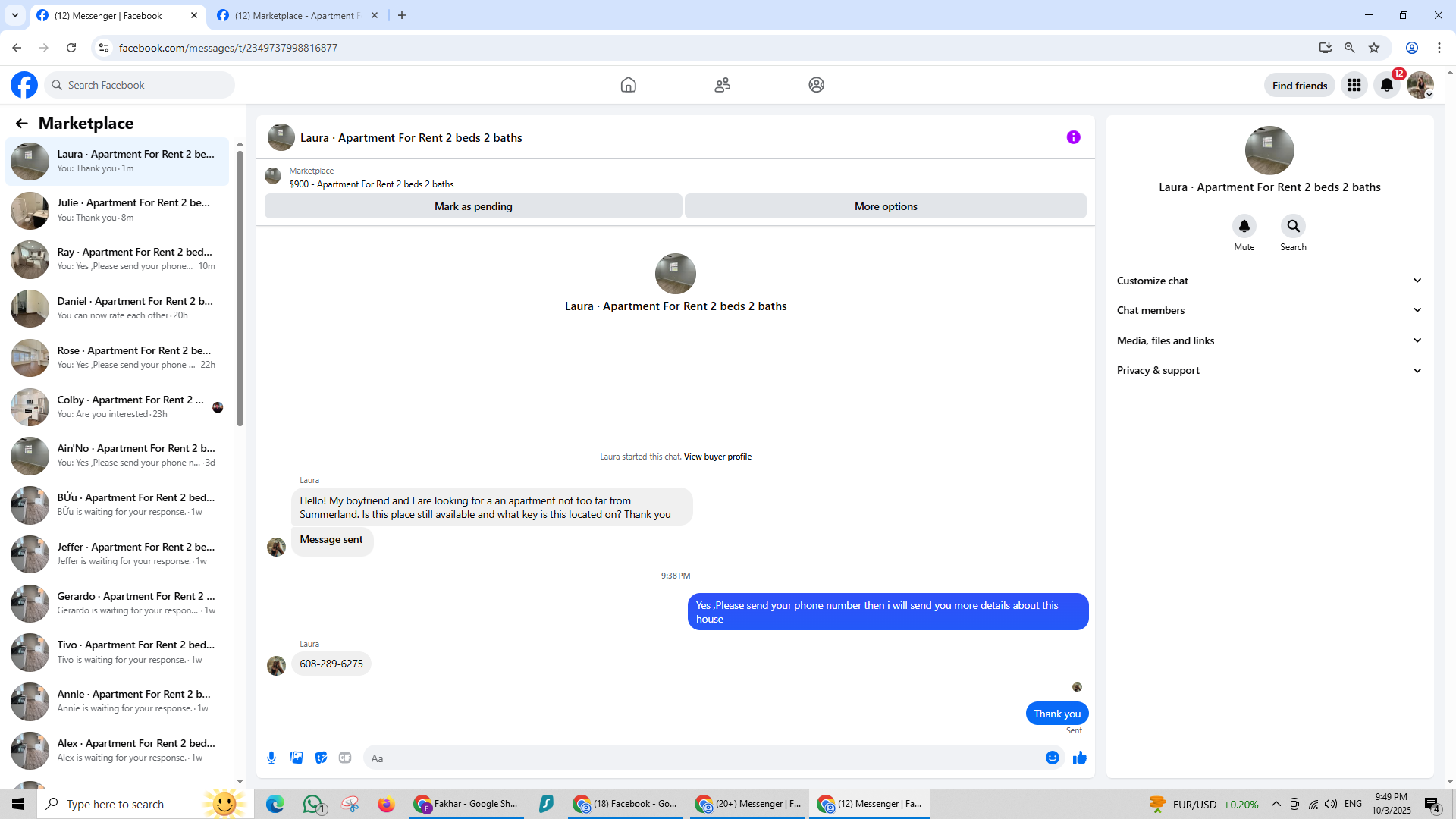
Task: Expand Media, files and links section
Action: [1269, 340]
